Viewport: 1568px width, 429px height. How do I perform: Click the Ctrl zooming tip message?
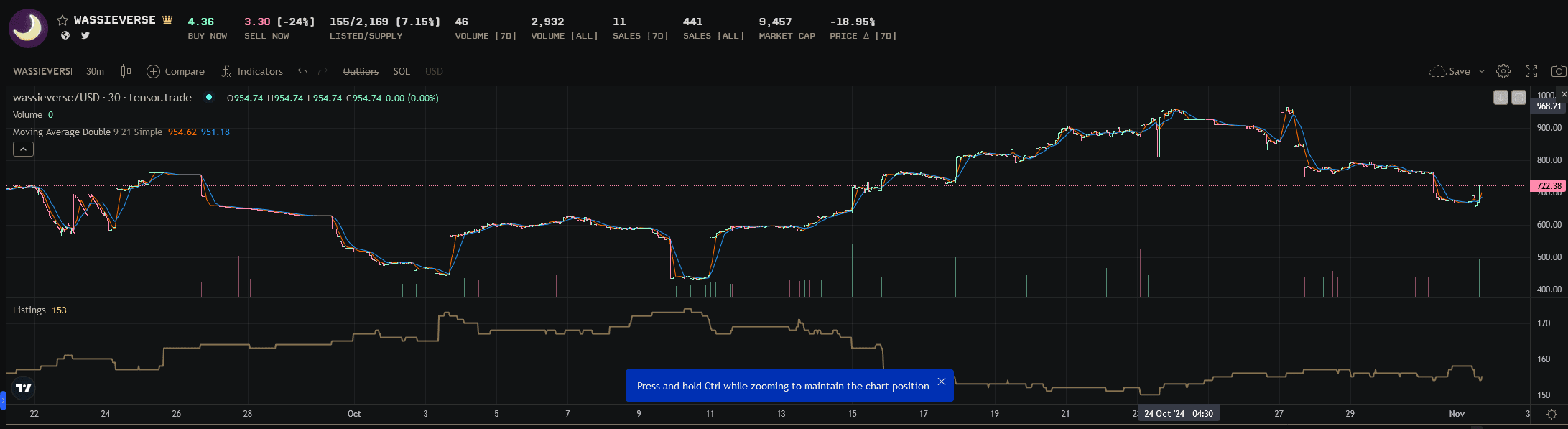coord(783,386)
